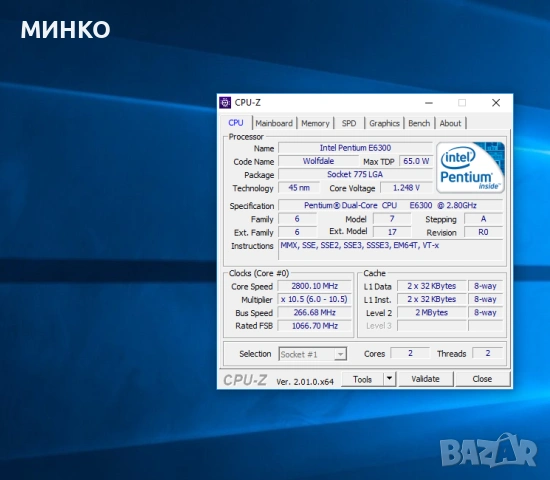This screenshot has width=550, height=480.
Task: Click the Core Speed value 2800.10 MHz
Action: 315,286
